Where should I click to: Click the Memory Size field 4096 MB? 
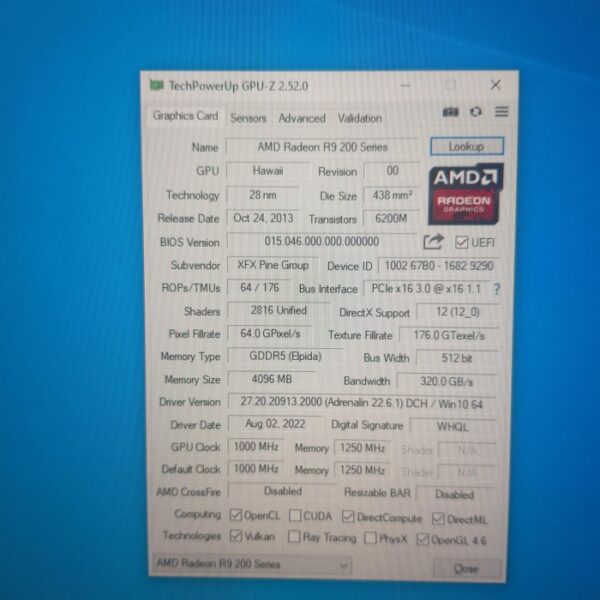[x=272, y=379]
